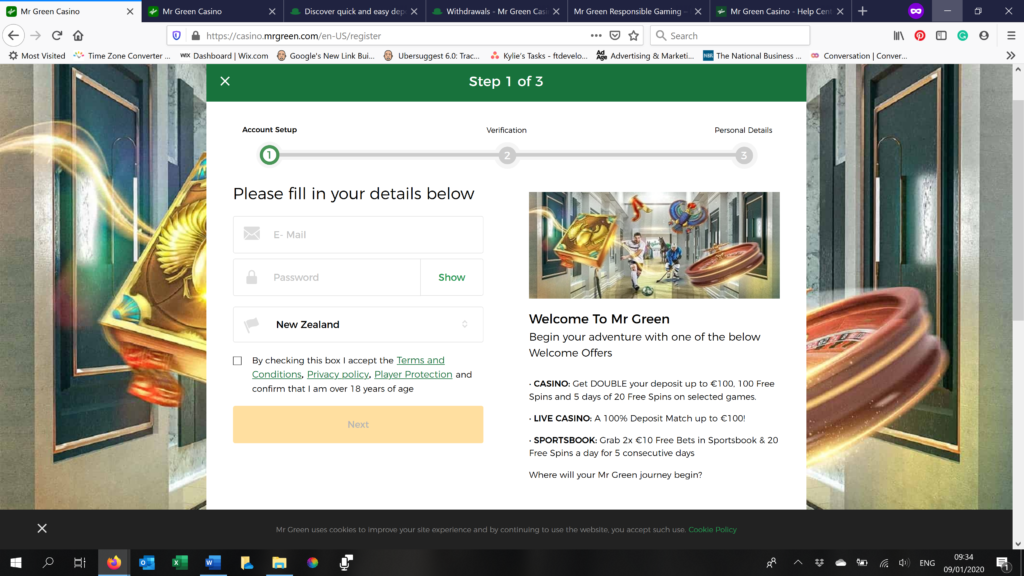Select step 2 Verification circle
Screen dimensions: 1024x576
tap(507, 155)
